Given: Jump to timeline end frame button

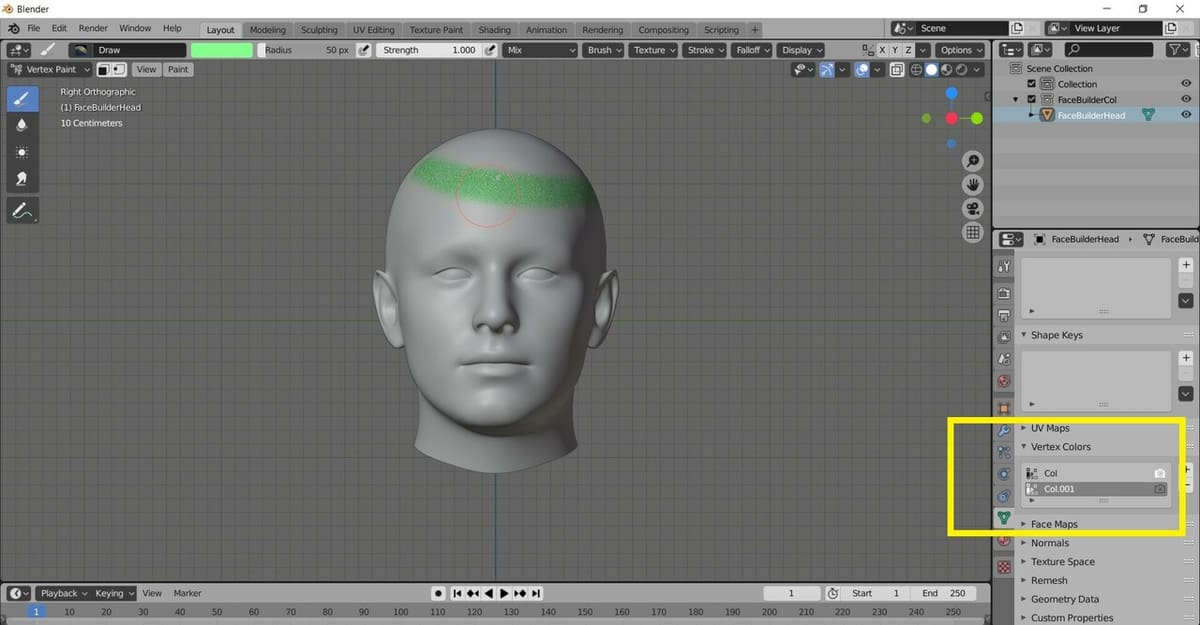Looking at the screenshot, I should (537, 593).
